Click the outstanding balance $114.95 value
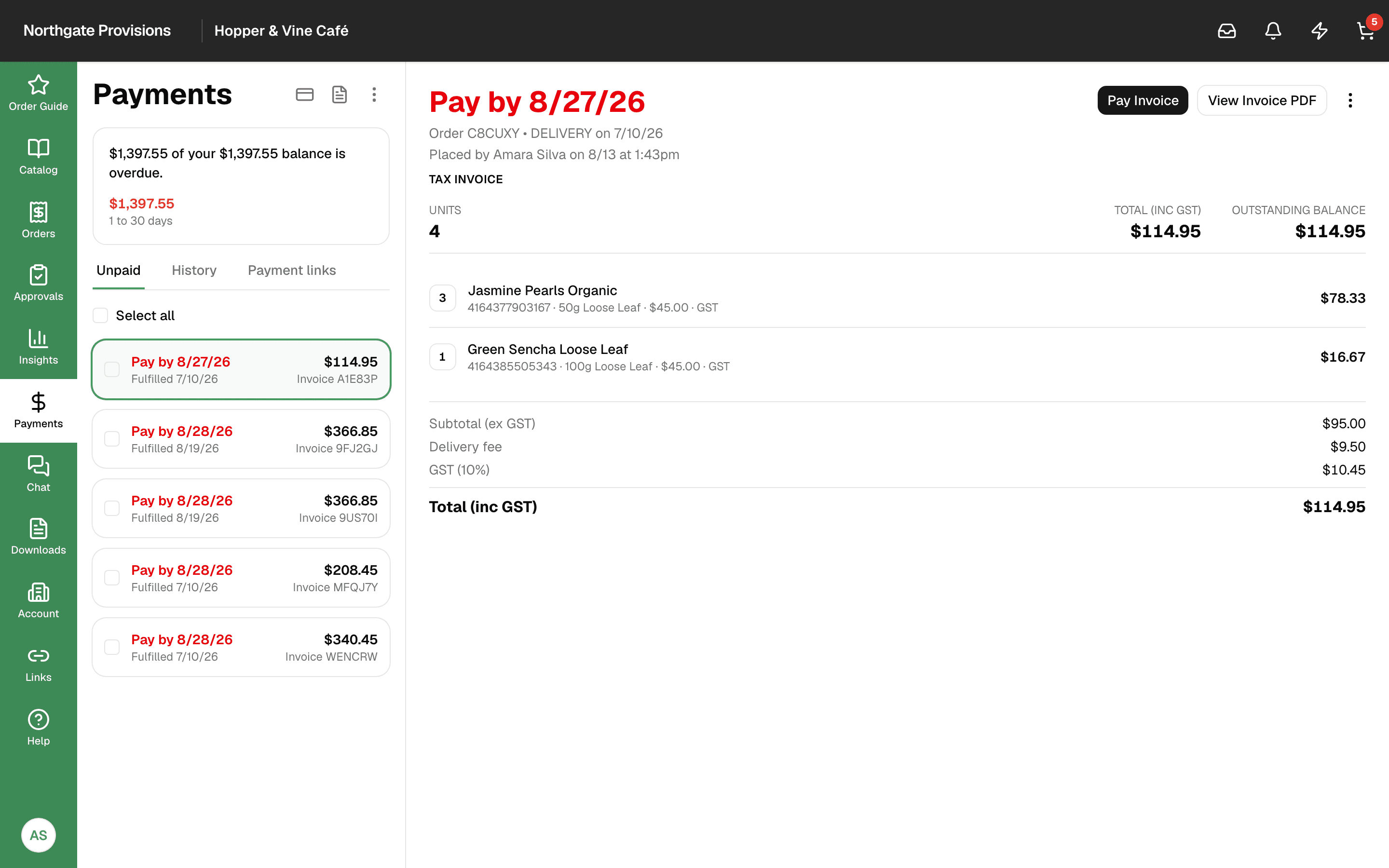Screen dimensions: 1389x868 point(1330,231)
